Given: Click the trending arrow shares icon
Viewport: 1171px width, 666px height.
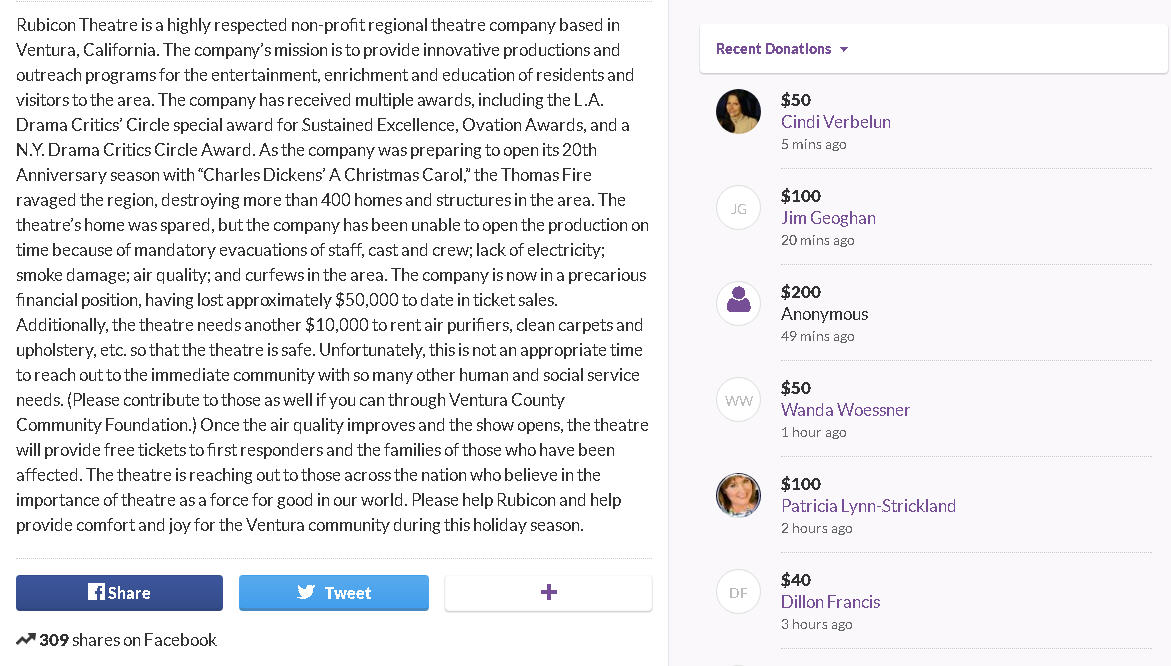Looking at the screenshot, I should point(26,640).
